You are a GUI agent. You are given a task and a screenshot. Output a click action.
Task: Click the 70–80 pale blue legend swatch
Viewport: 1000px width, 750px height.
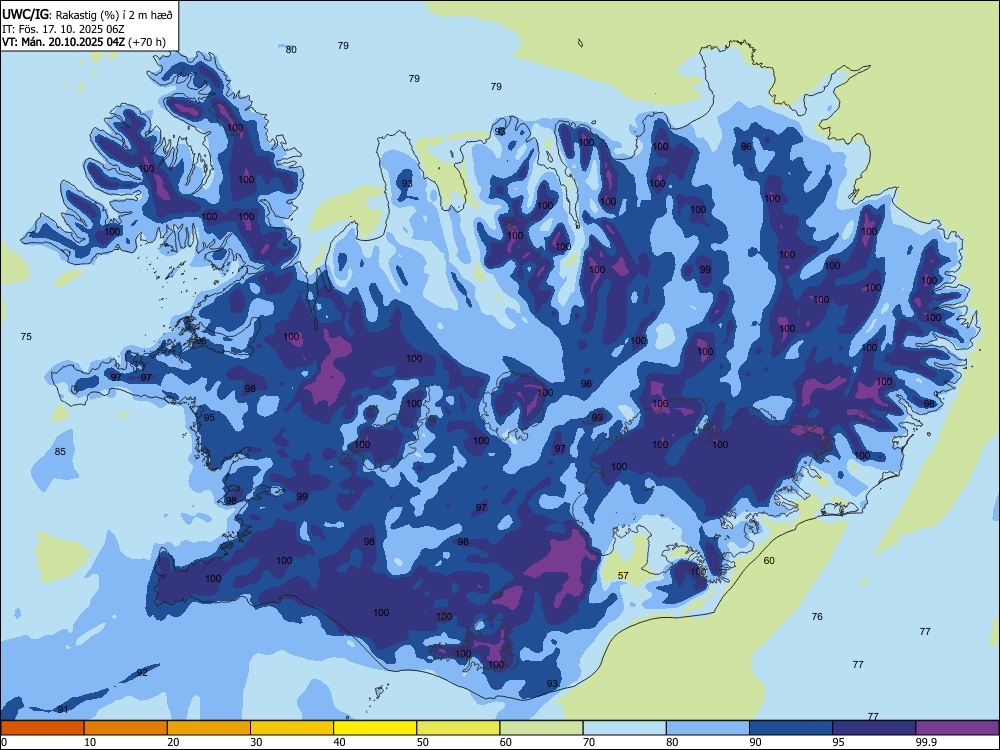pos(624,728)
